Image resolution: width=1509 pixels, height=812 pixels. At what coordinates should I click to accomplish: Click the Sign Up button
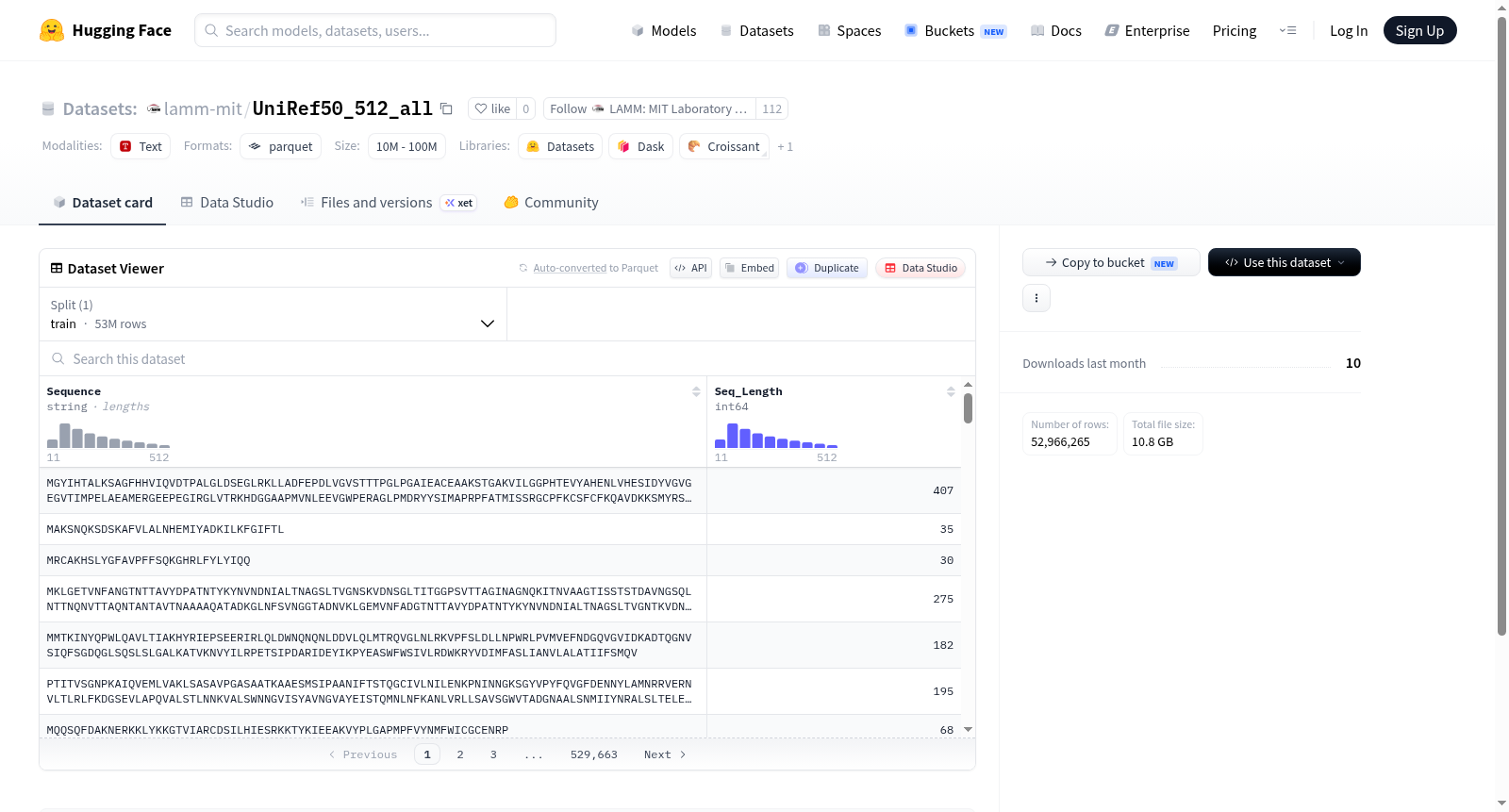tap(1419, 30)
